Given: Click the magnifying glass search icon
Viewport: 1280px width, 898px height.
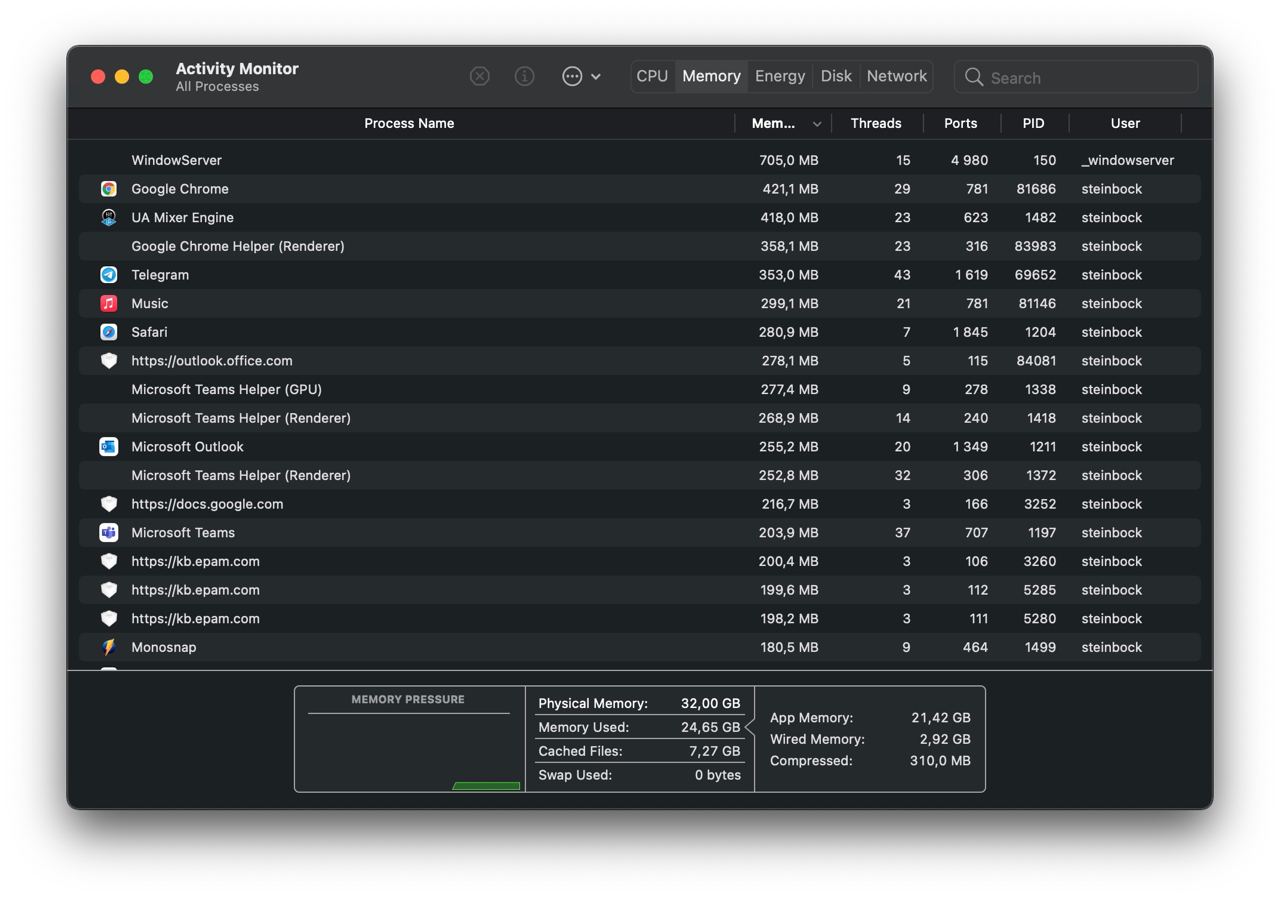Looking at the screenshot, I should (974, 77).
